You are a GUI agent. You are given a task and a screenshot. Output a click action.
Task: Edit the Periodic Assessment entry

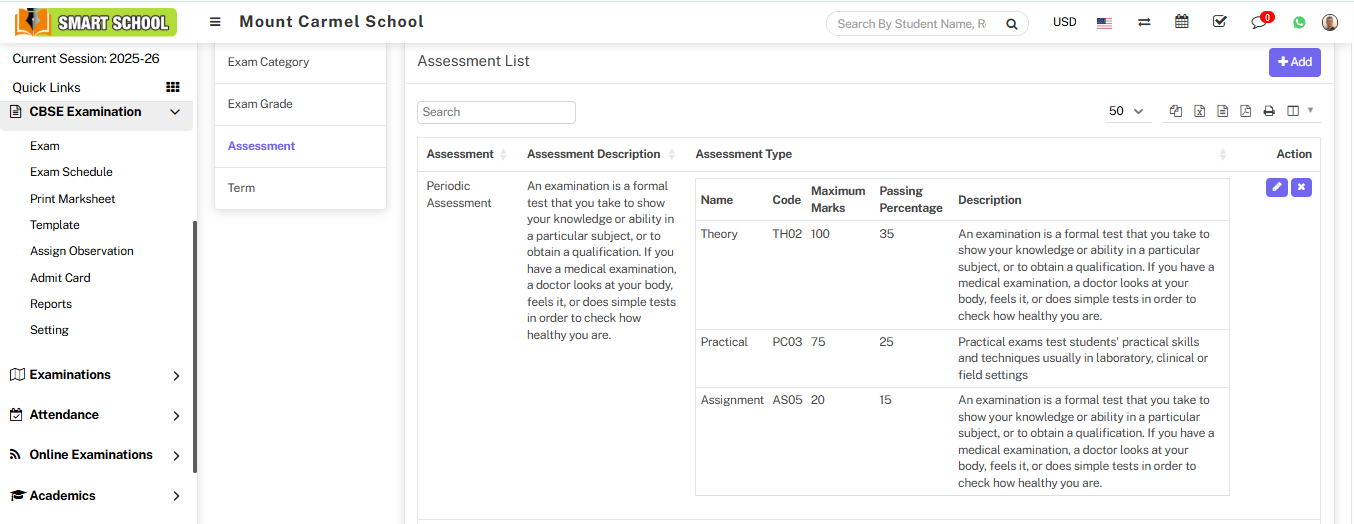click(1276, 187)
